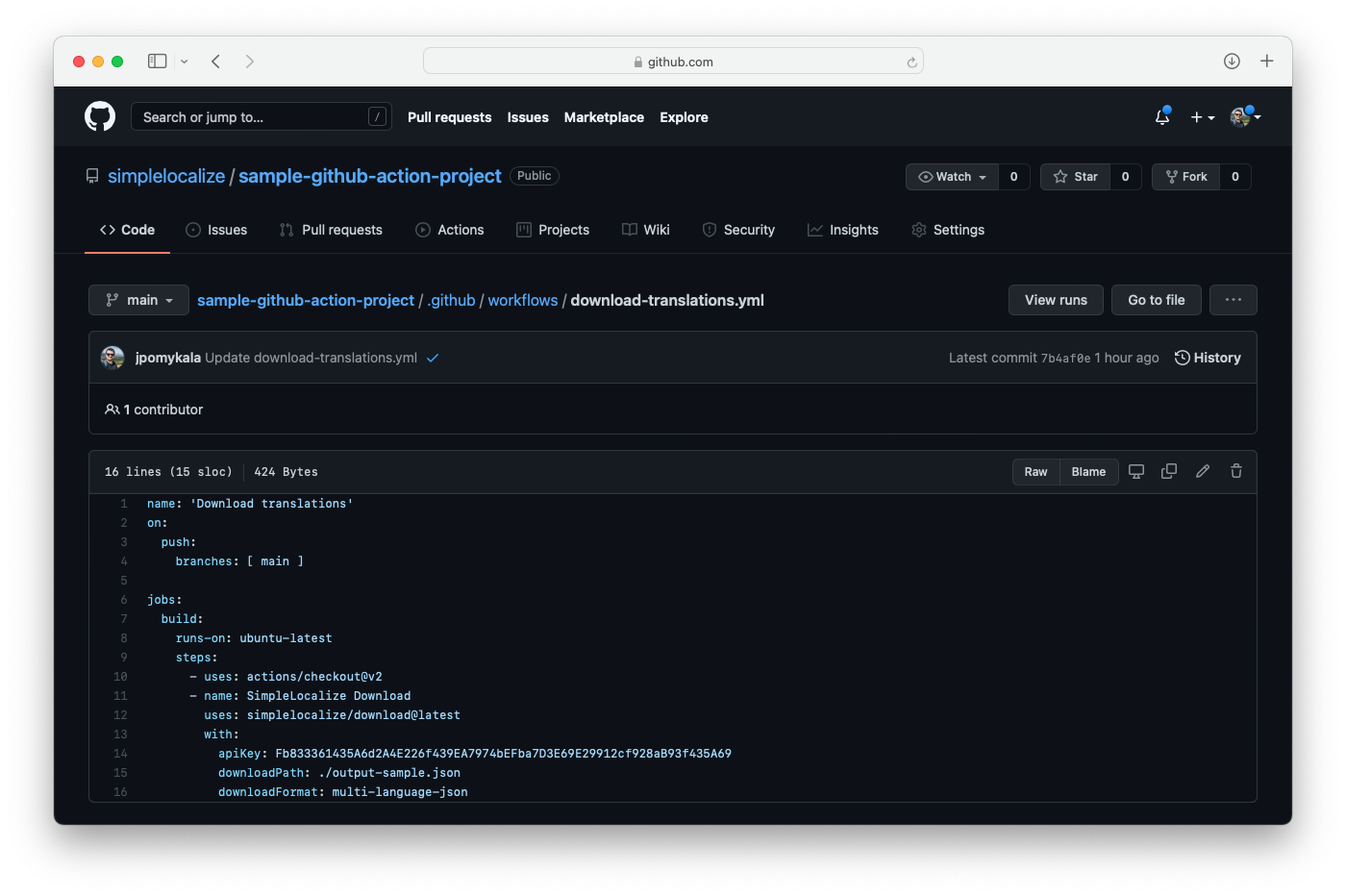Screen dimensions: 1346x896
Task: Open the GitHub homepage logo
Action: click(x=100, y=116)
